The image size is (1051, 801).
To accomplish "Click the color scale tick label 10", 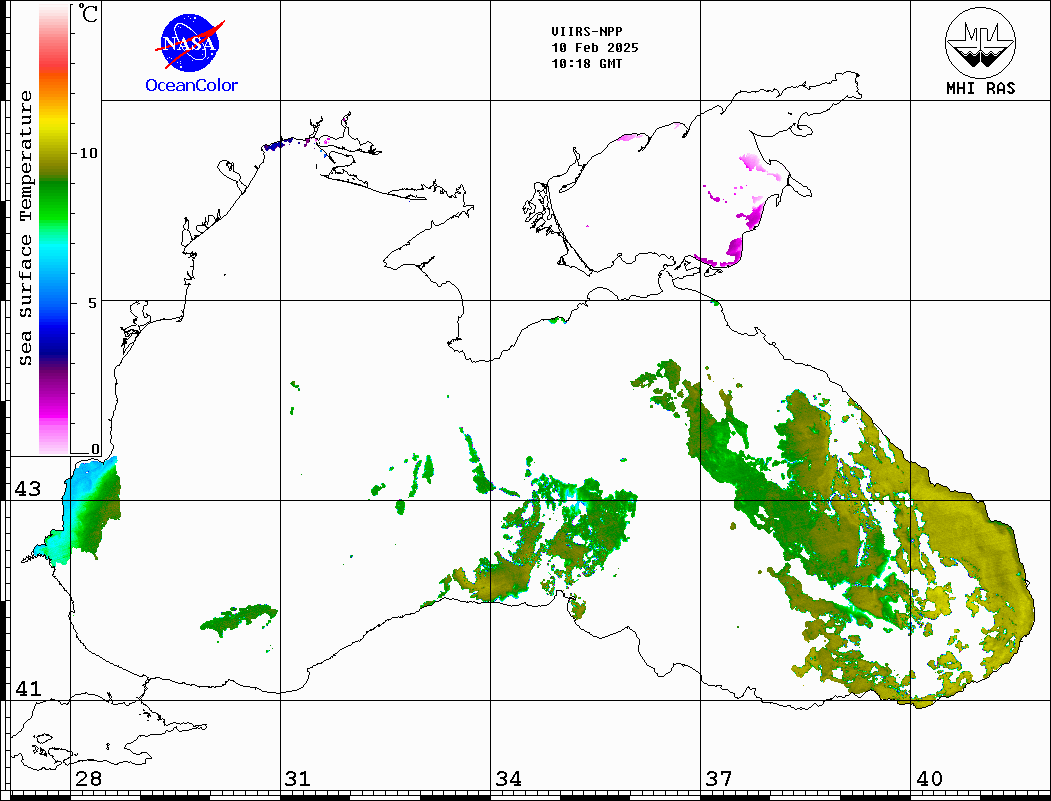I will click(88, 153).
